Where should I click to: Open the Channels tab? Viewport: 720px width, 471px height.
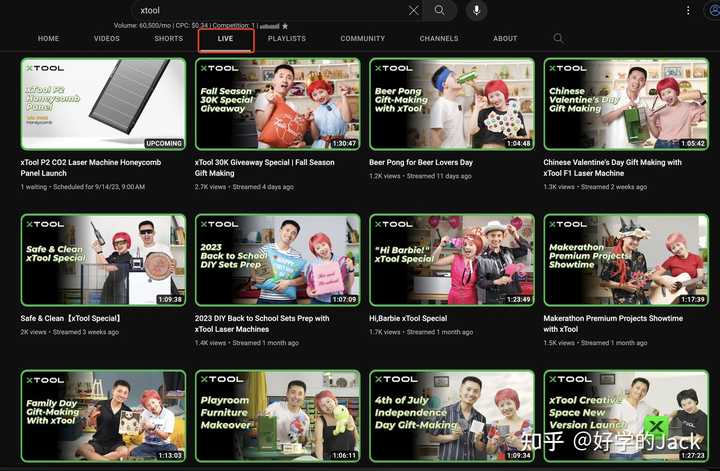coord(439,39)
